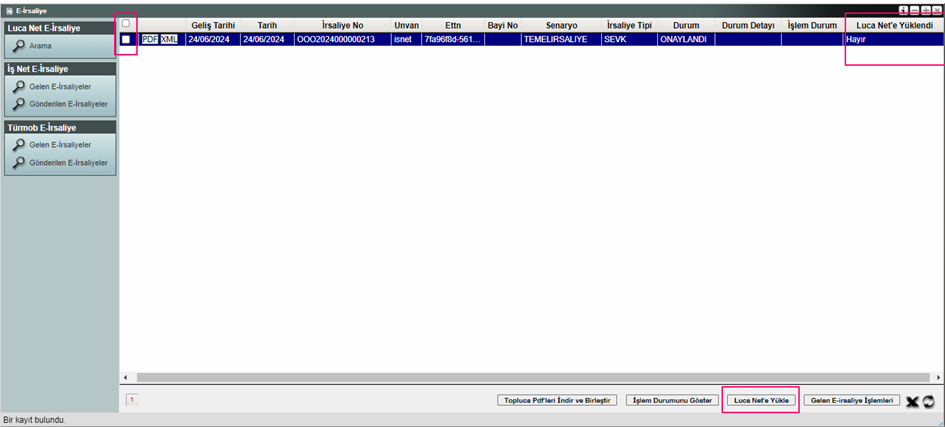Tick the select-all checkbox in header
945x427 pixels.
coord(126,23)
